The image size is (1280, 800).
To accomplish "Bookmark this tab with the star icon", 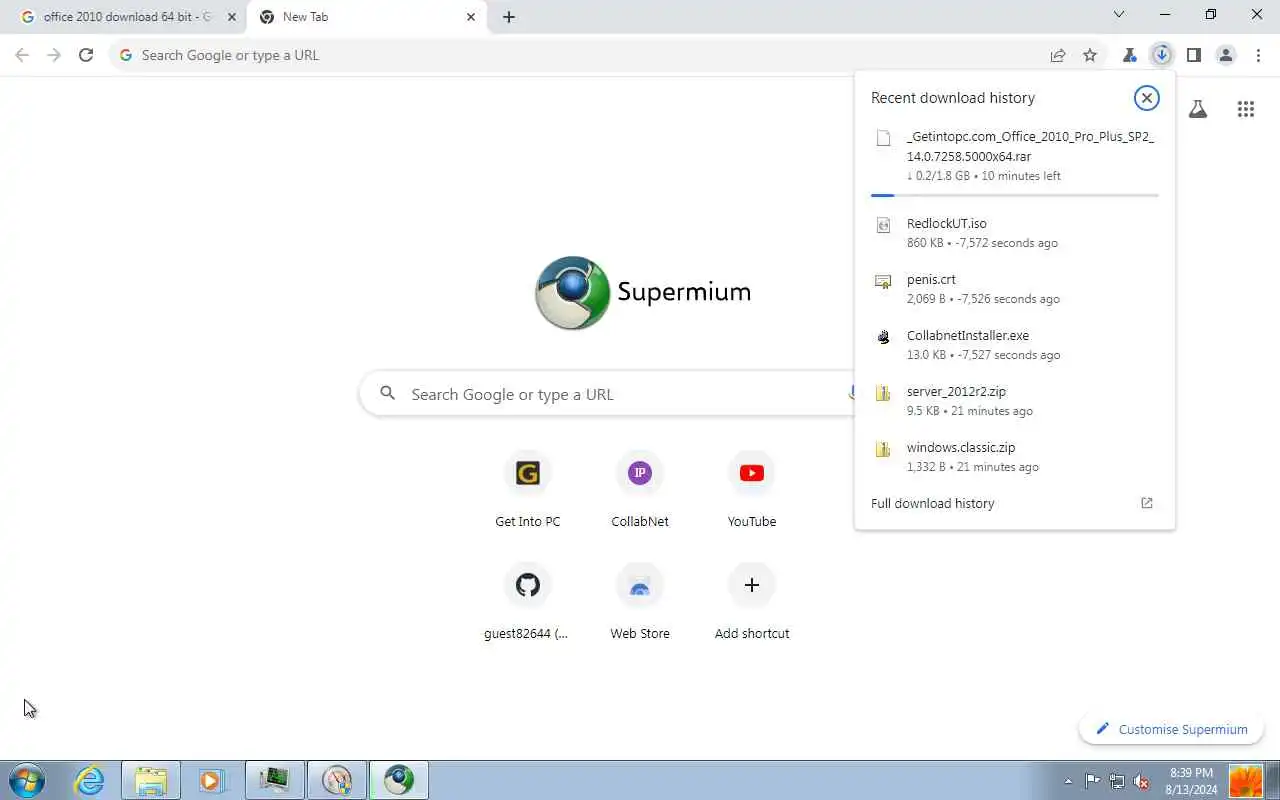I will pos(1090,55).
